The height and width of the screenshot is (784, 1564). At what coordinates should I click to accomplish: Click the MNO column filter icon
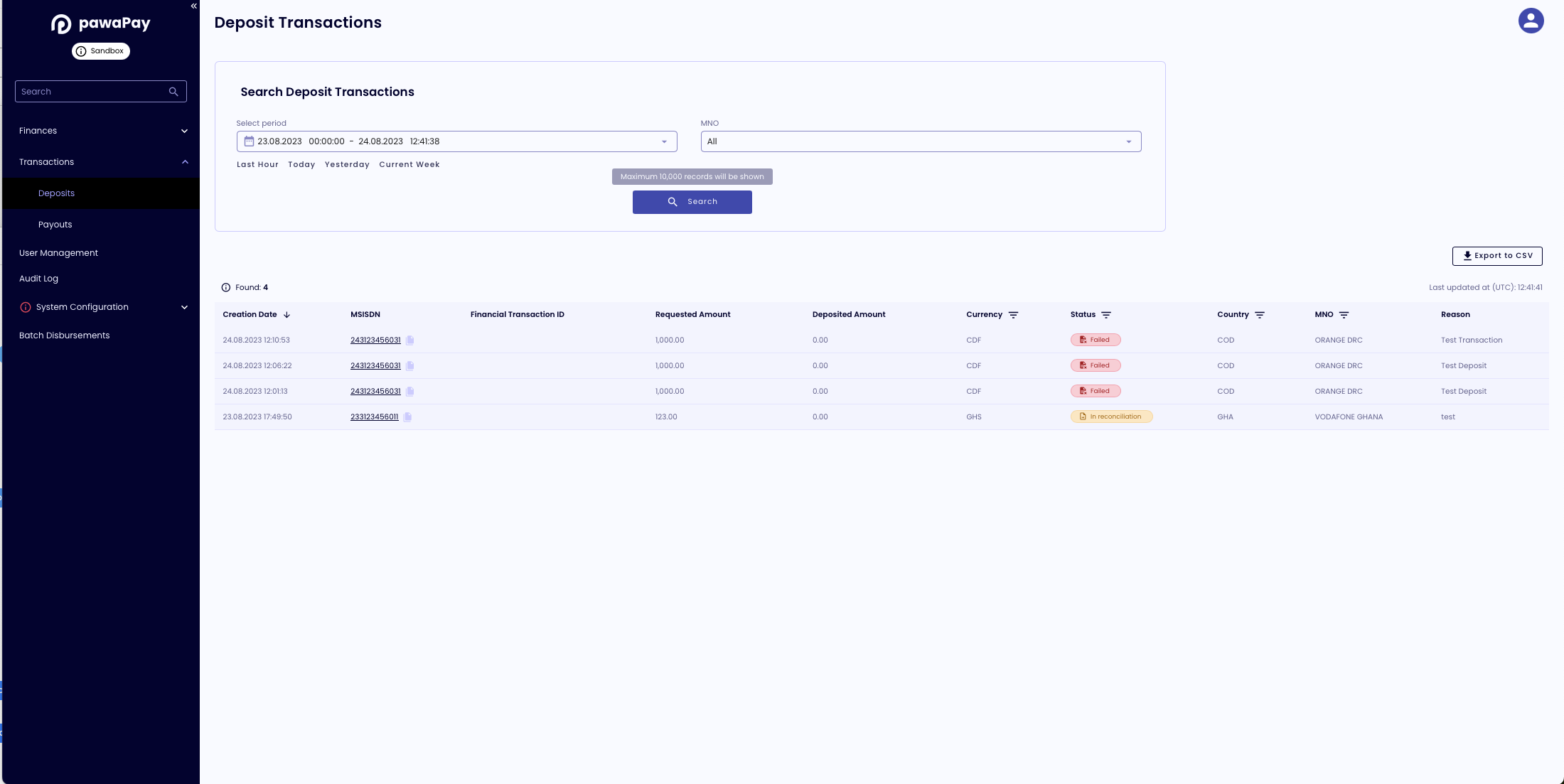pyautogui.click(x=1344, y=315)
